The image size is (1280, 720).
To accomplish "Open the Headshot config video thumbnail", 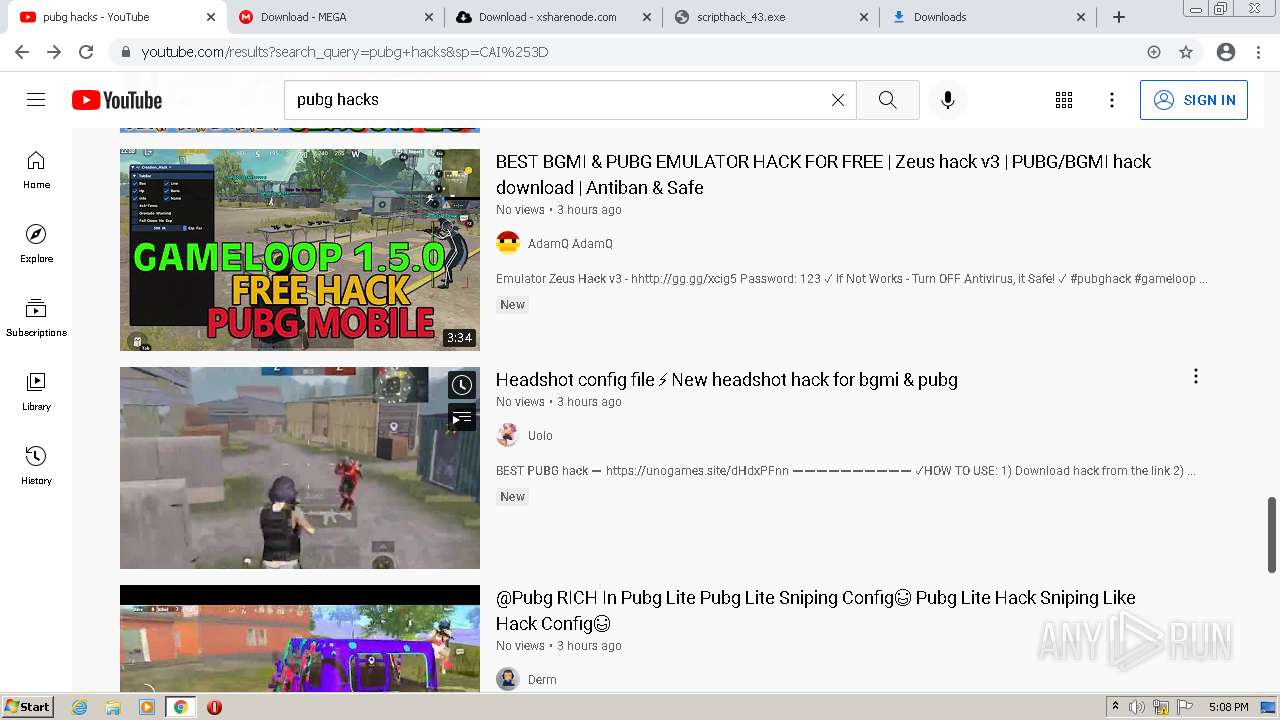I will (300, 468).
